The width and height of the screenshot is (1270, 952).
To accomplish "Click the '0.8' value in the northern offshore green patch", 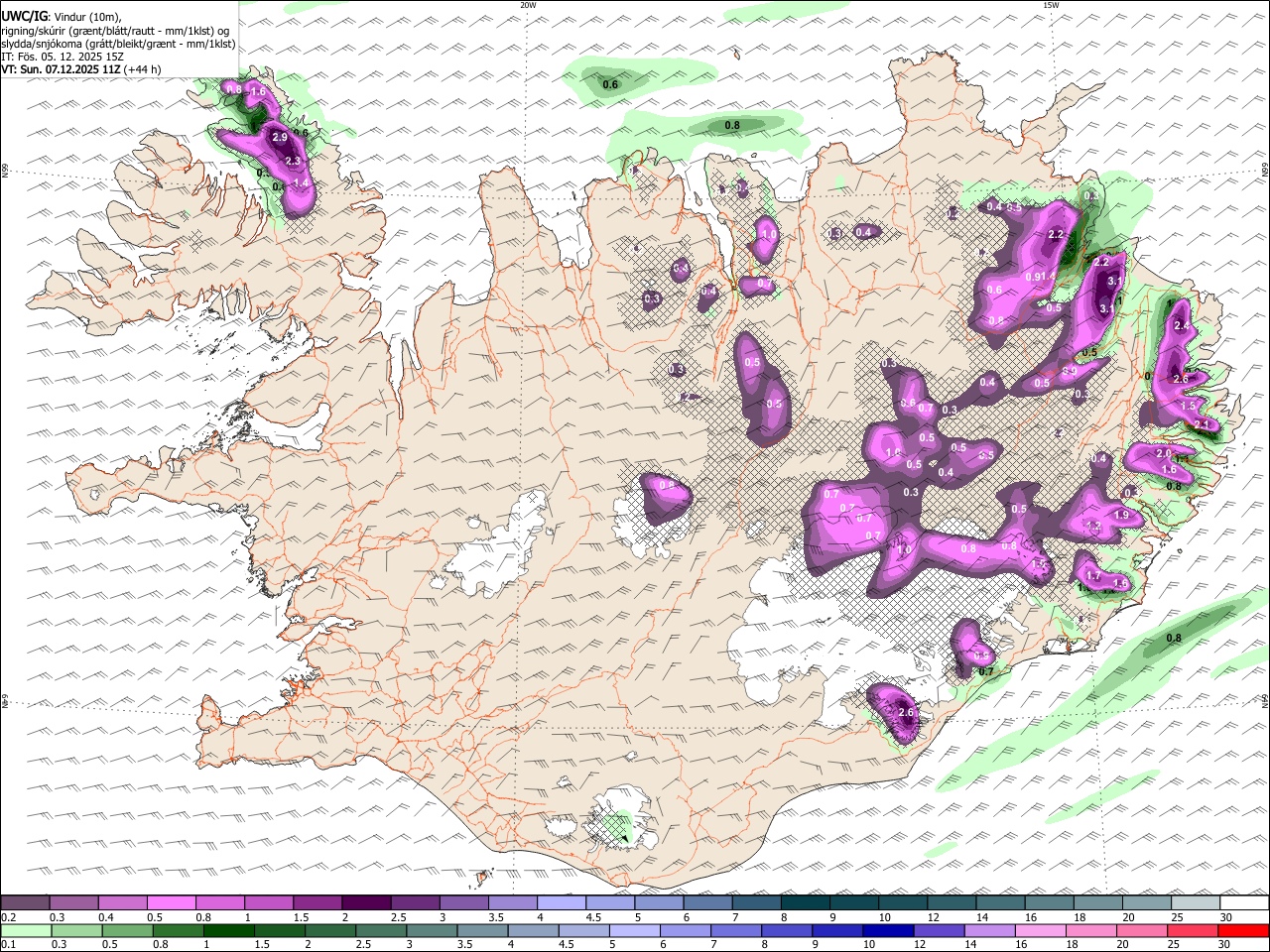I will pyautogui.click(x=732, y=126).
